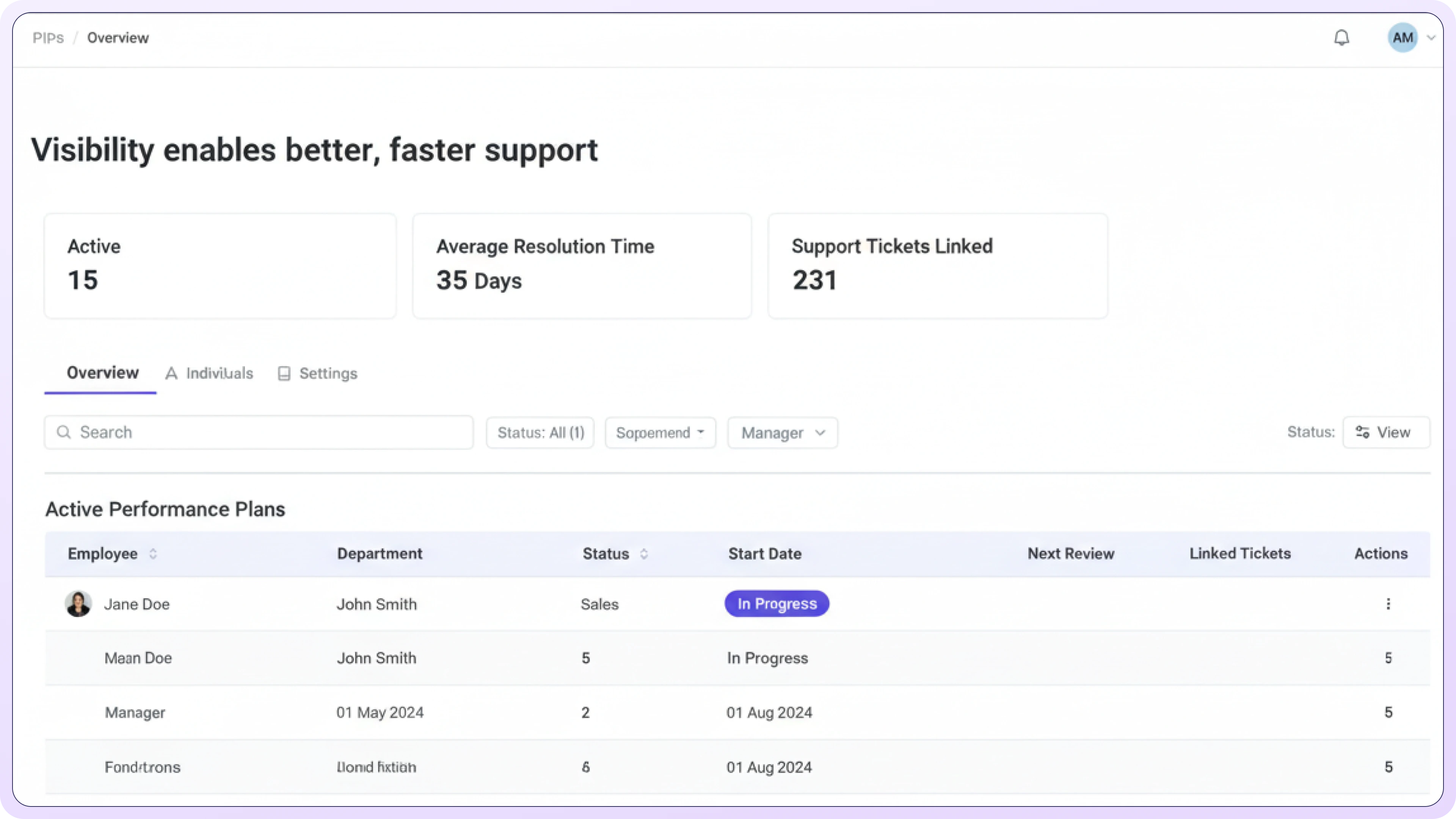The height and width of the screenshot is (819, 1456).
Task: Click the Support Tickets Linked card
Action: pos(937,266)
